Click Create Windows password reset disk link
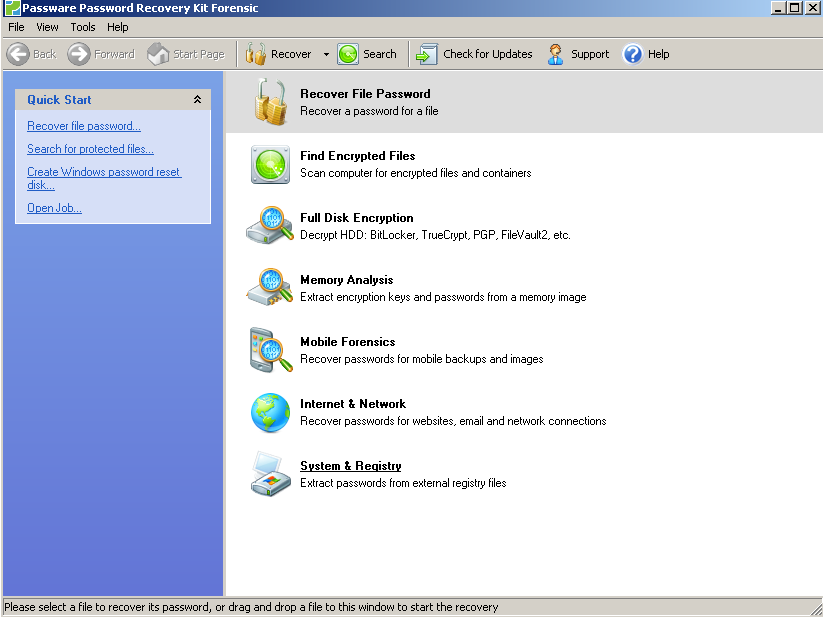 pyautogui.click(x=103, y=172)
